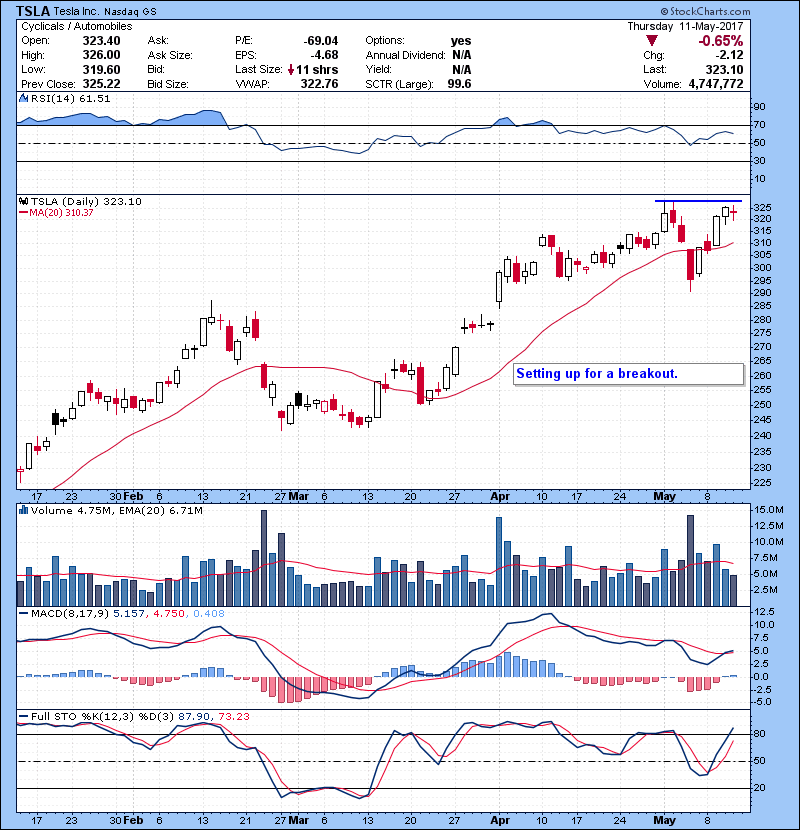
Task: Click the Last Size value 11 shrs
Action: pos(317,70)
